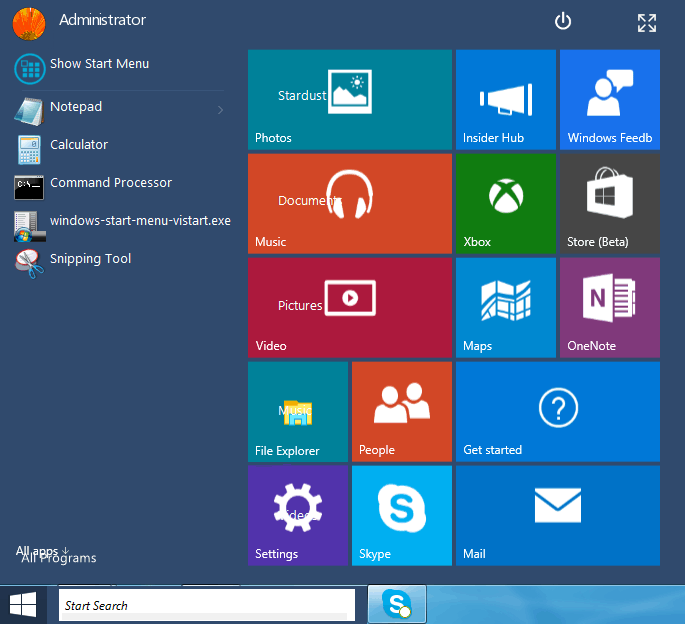Open the Music tile with headphones
The height and width of the screenshot is (624, 685).
pyautogui.click(x=349, y=204)
